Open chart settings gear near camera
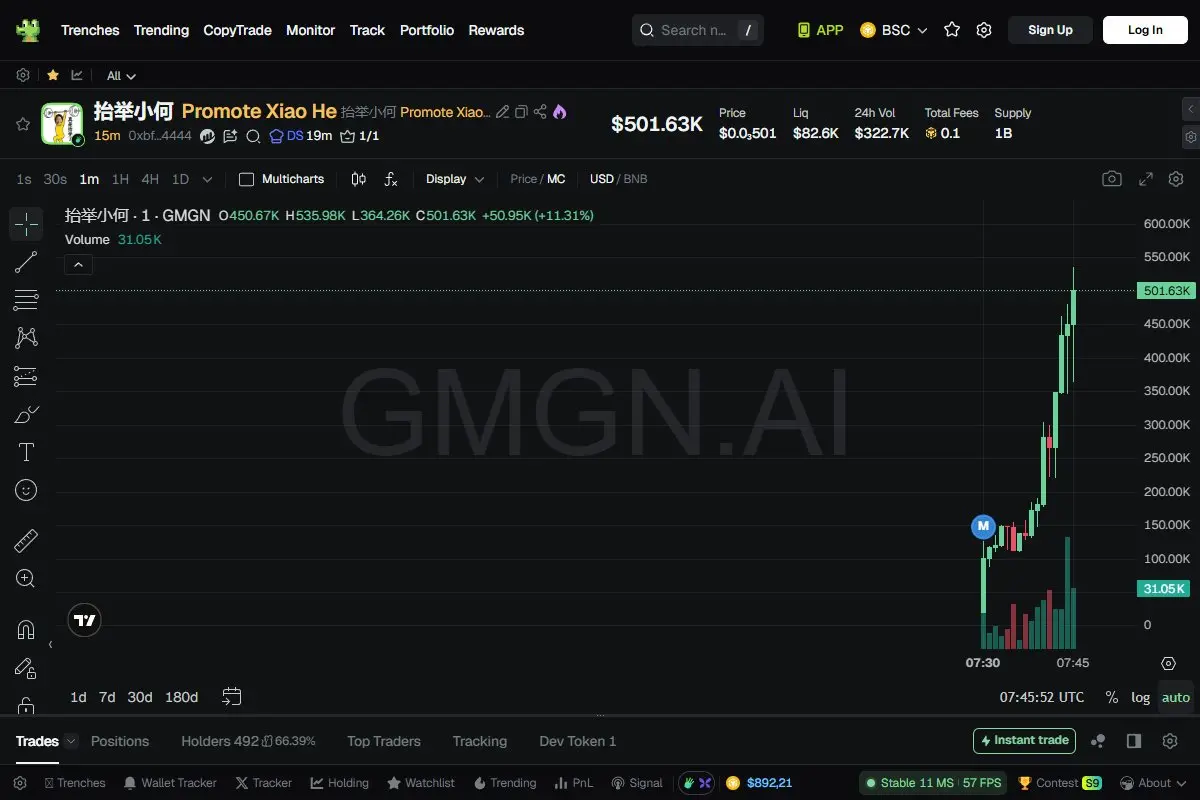Viewport: 1200px width, 800px height. (1175, 179)
